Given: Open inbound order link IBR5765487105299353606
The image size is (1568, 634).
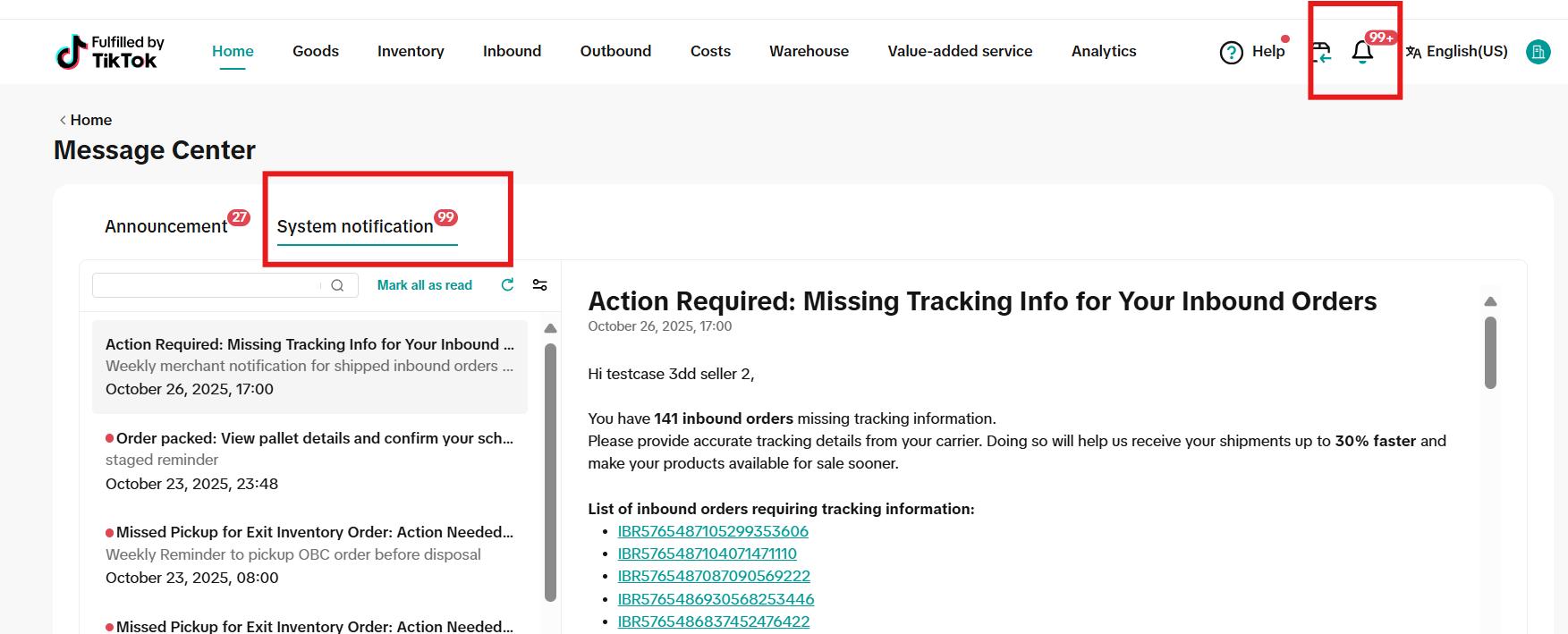Looking at the screenshot, I should point(713,531).
